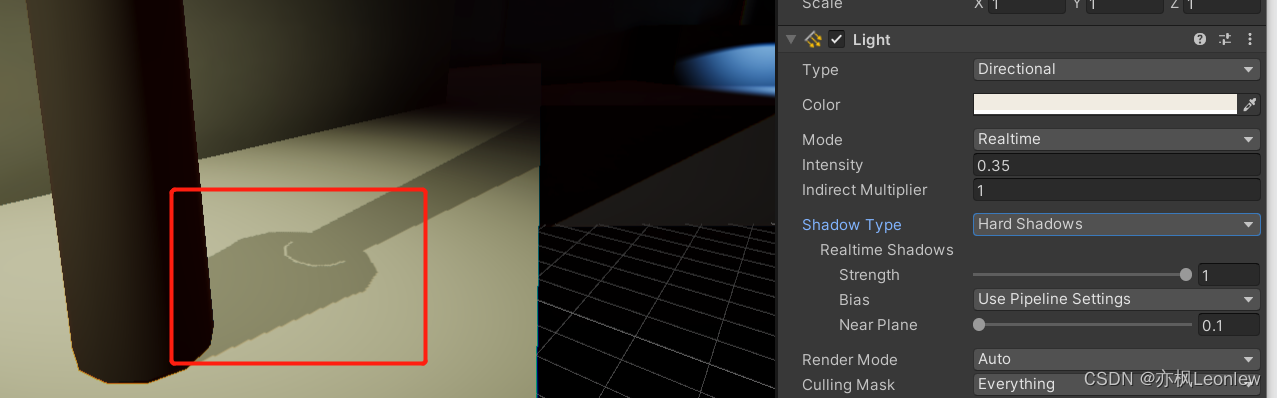Viewport: 1277px width, 398px height.
Task: Click the Light component sun icon
Action: 813,40
